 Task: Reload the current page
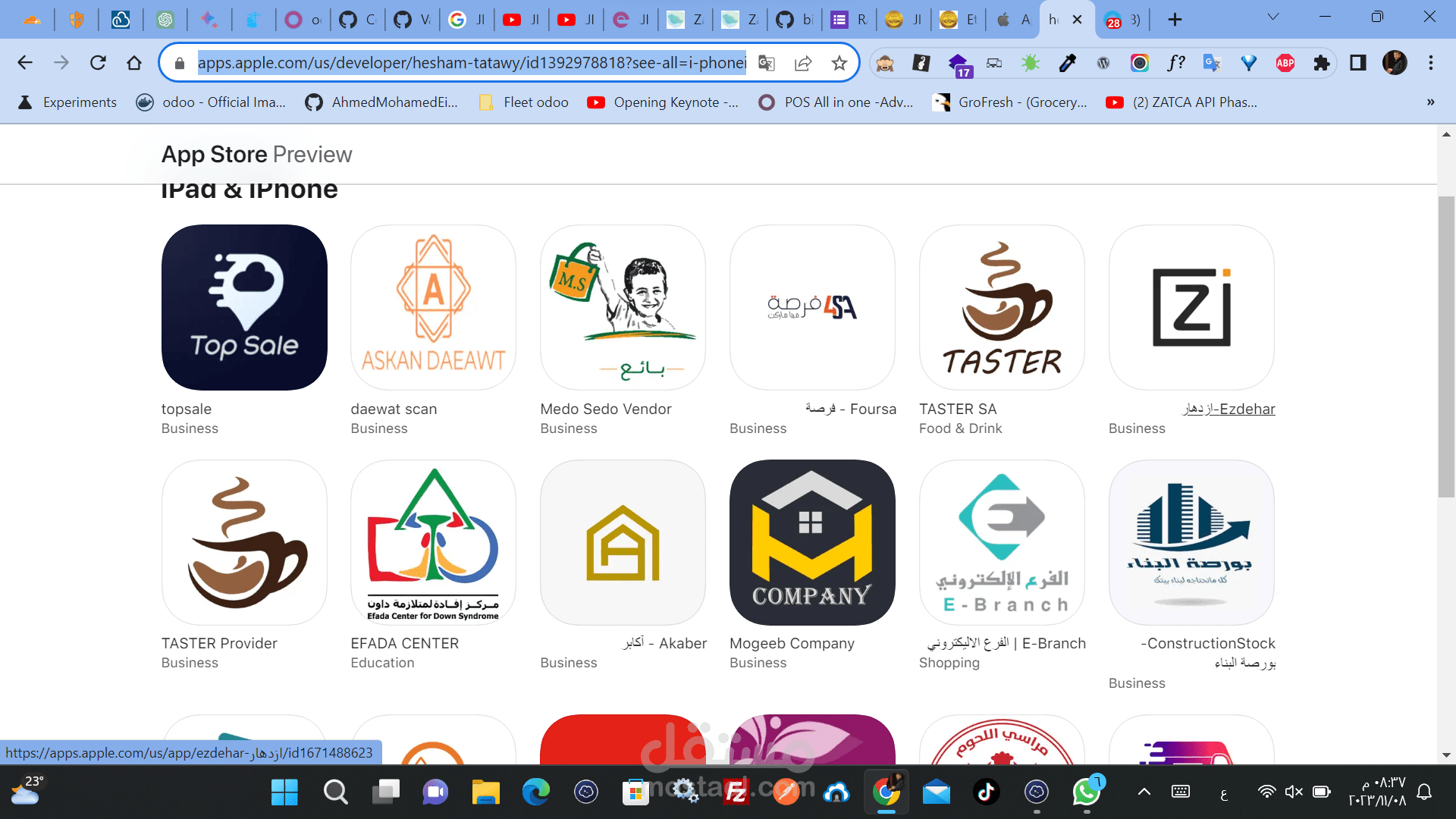(98, 63)
